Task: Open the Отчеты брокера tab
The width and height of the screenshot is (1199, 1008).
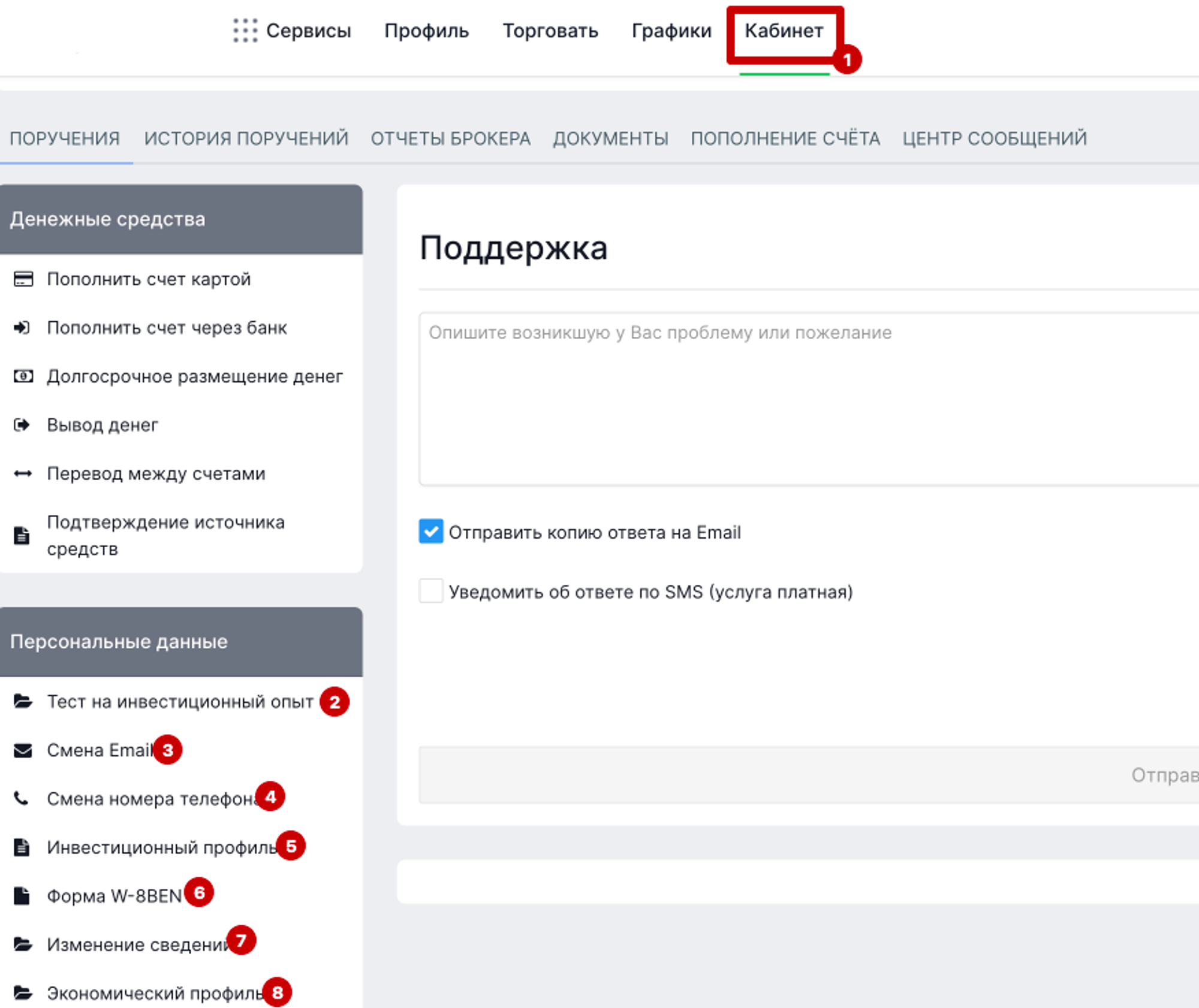Action: 450,138
